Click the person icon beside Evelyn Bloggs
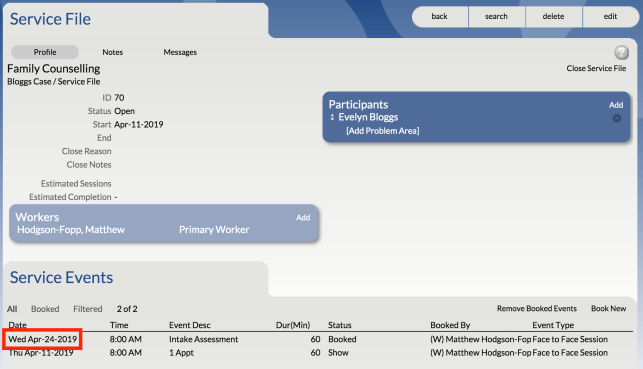 [332, 118]
